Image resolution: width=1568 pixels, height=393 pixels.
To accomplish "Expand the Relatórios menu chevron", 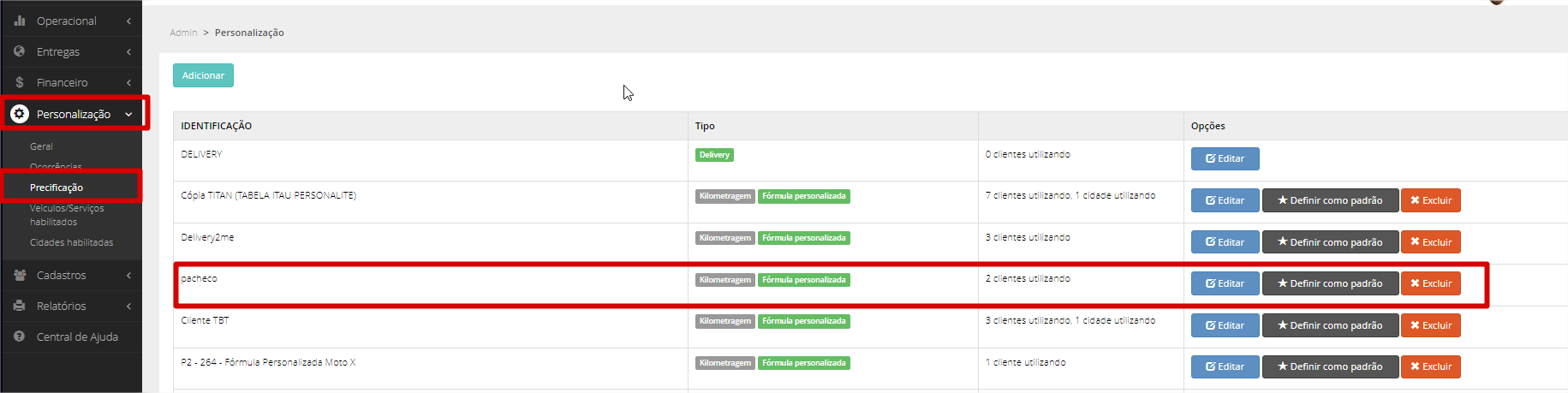I will [128, 306].
